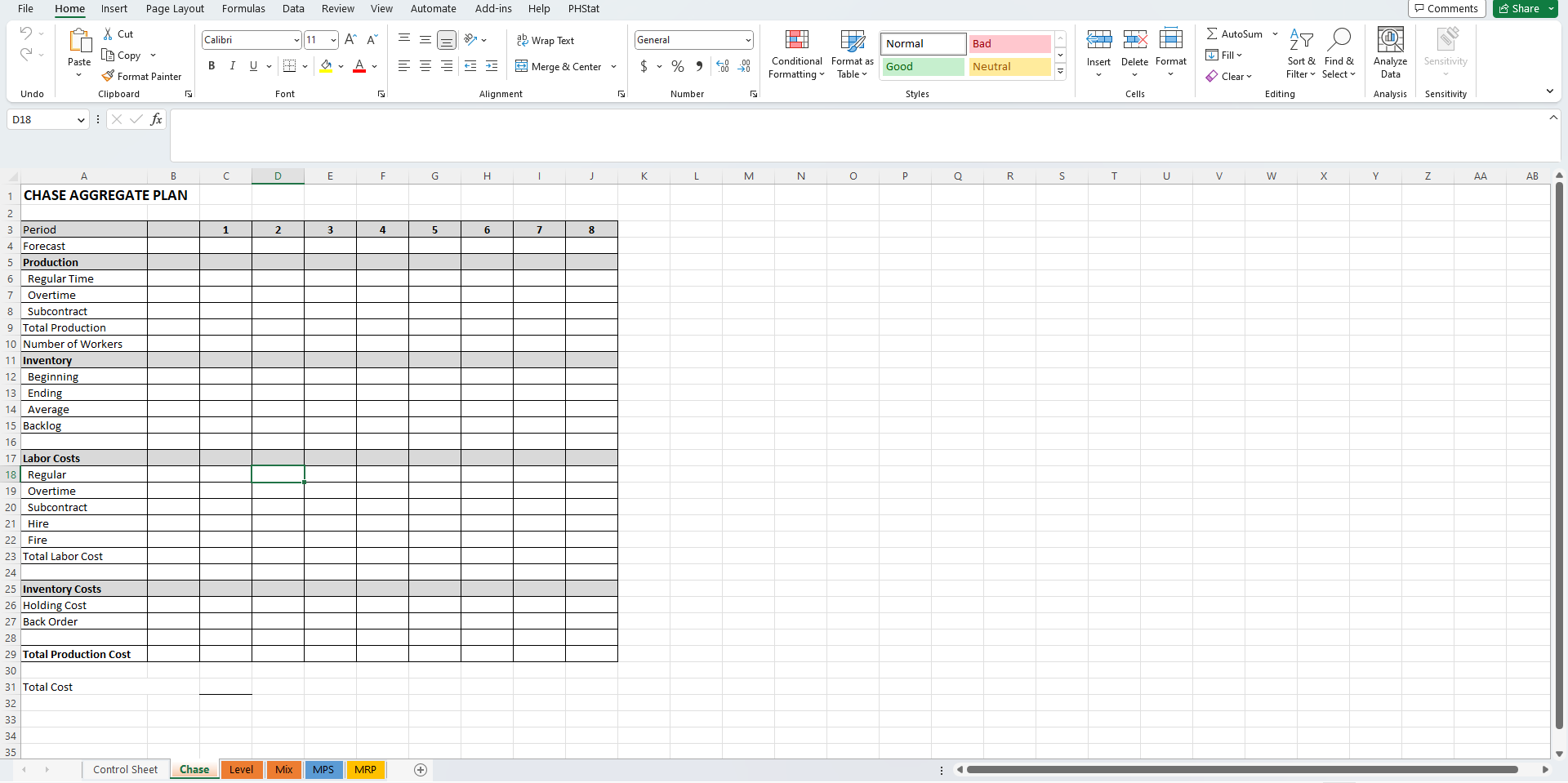Toggle Middle Align vertical alignment
This screenshot has height=783, width=1568.
coord(425,39)
